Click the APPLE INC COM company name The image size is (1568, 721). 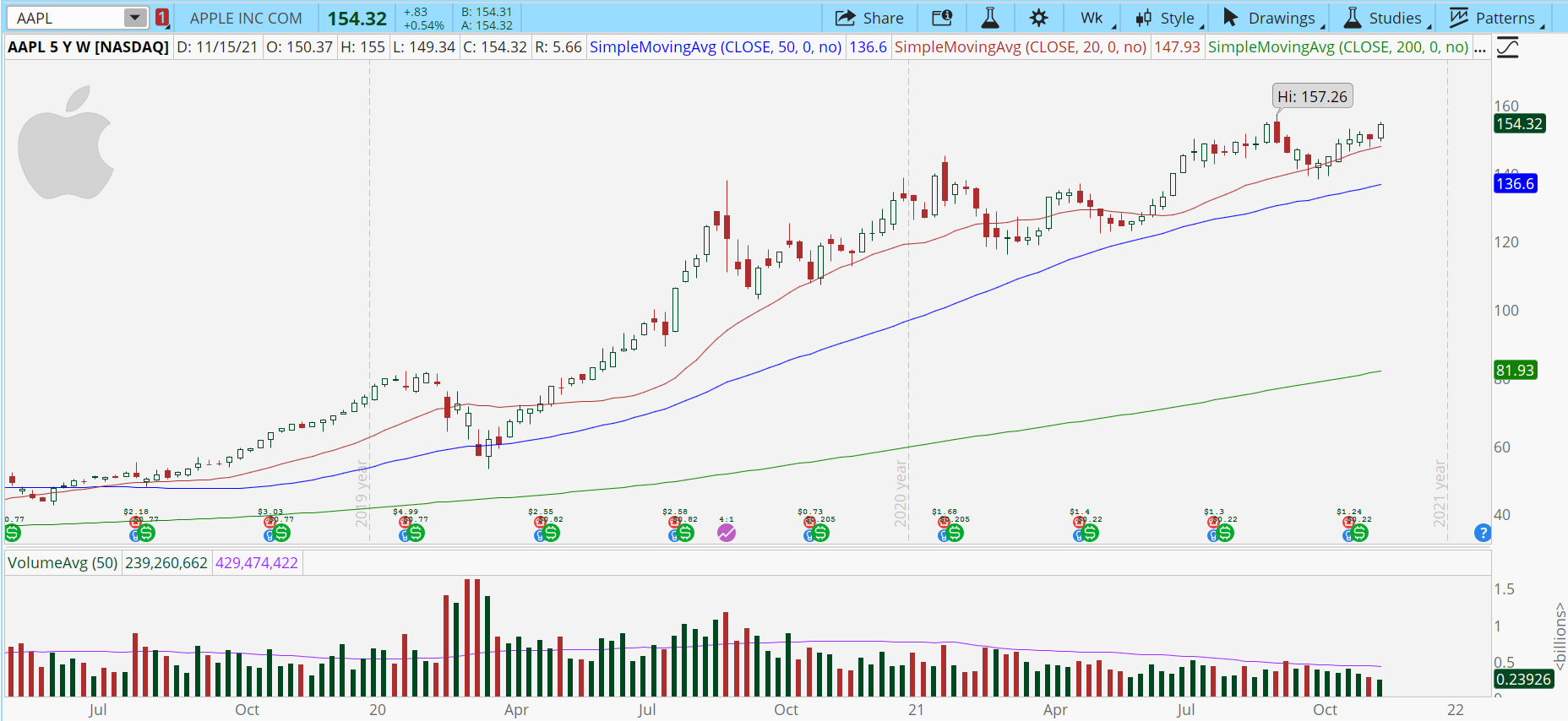pyautogui.click(x=246, y=18)
